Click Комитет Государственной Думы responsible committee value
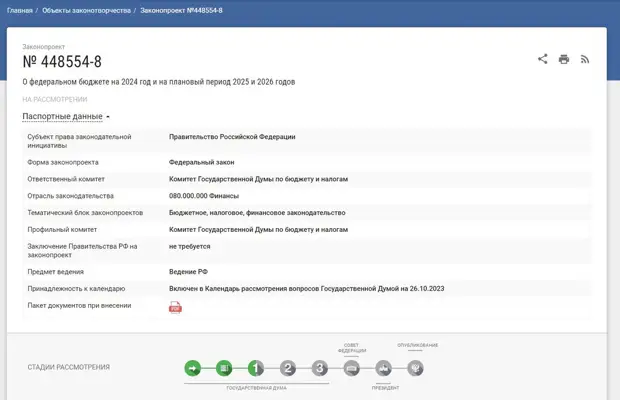 258,179
